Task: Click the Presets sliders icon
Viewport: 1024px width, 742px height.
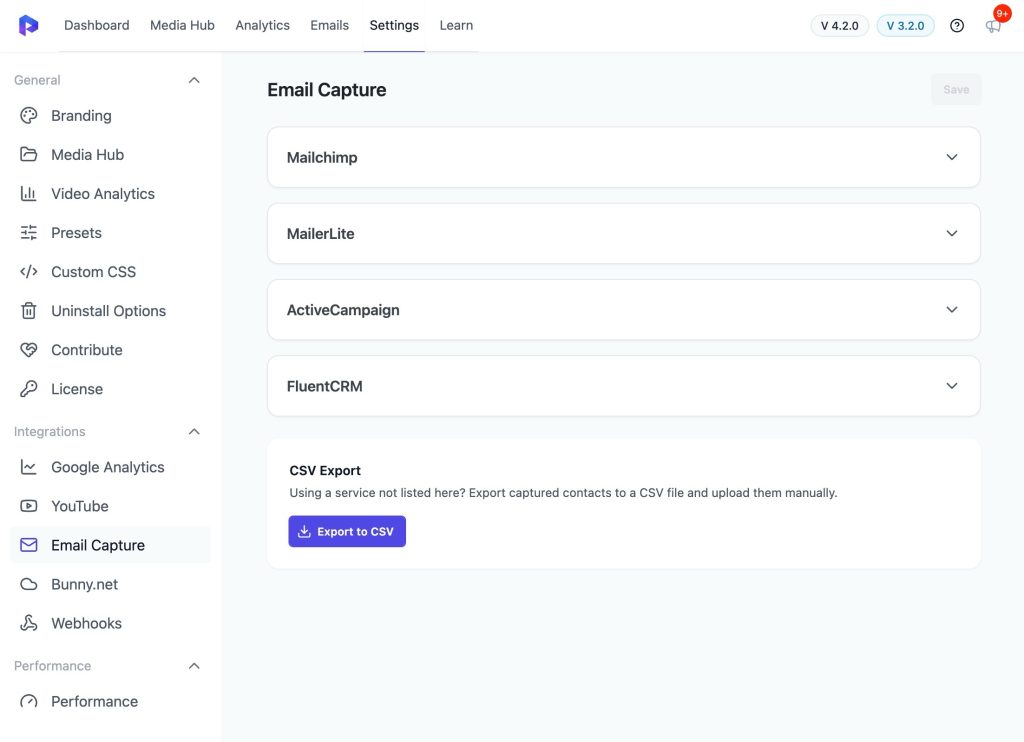Action: [29, 233]
